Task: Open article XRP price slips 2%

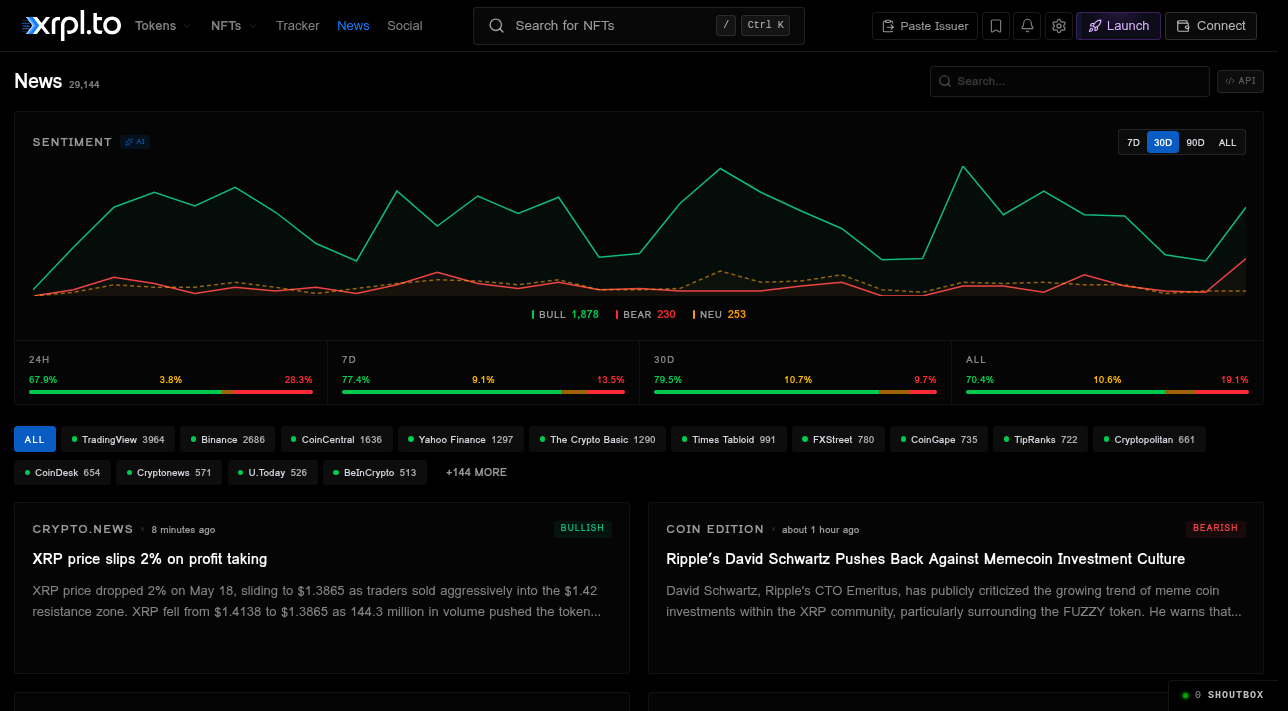Action: (x=150, y=559)
